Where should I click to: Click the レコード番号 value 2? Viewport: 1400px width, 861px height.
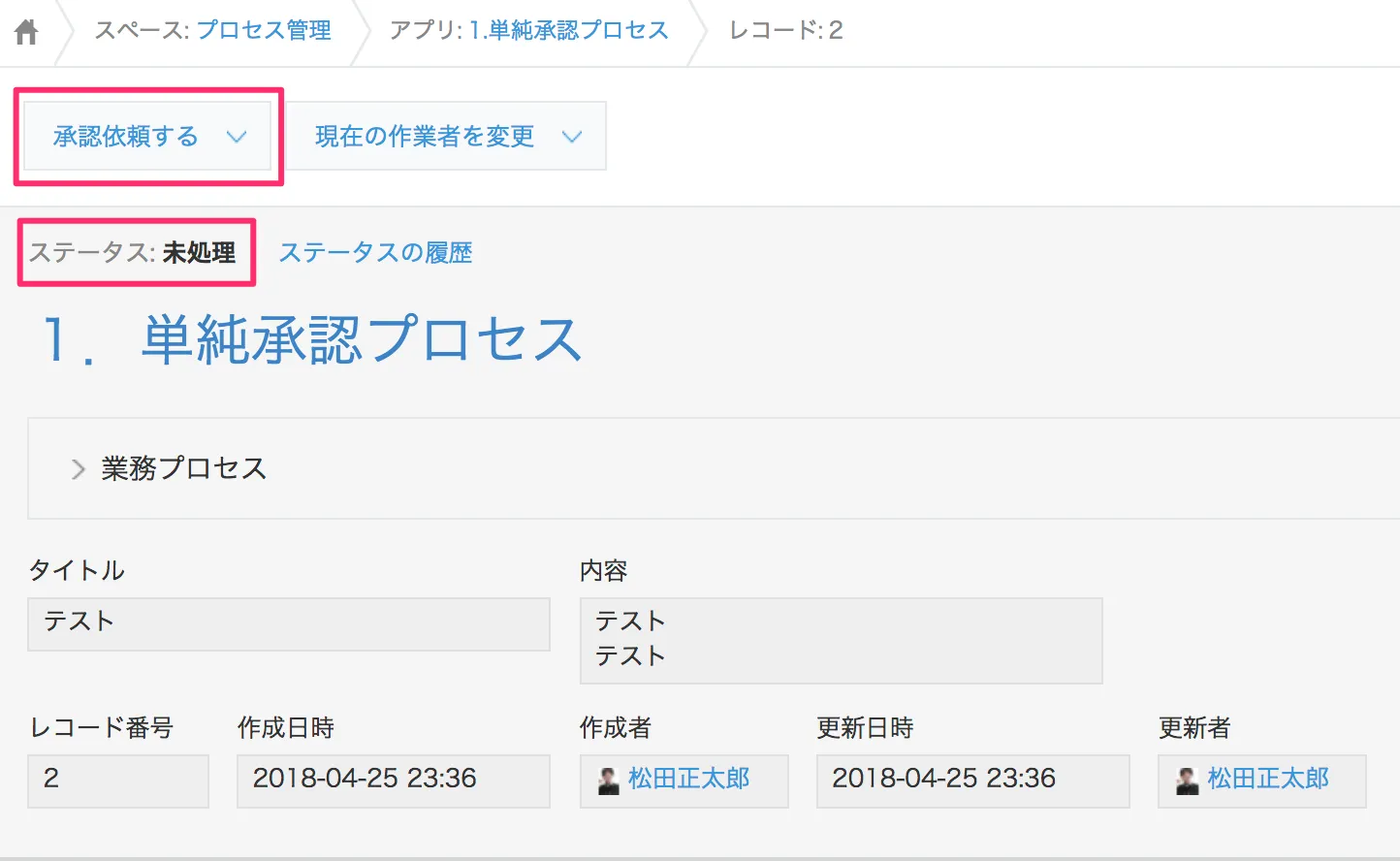[x=118, y=781]
